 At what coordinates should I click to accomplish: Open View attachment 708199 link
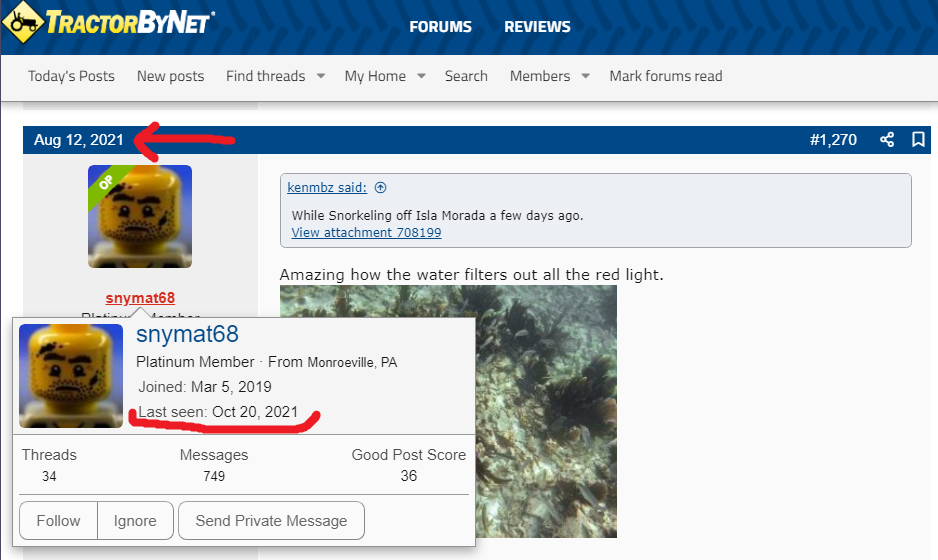[x=366, y=233]
